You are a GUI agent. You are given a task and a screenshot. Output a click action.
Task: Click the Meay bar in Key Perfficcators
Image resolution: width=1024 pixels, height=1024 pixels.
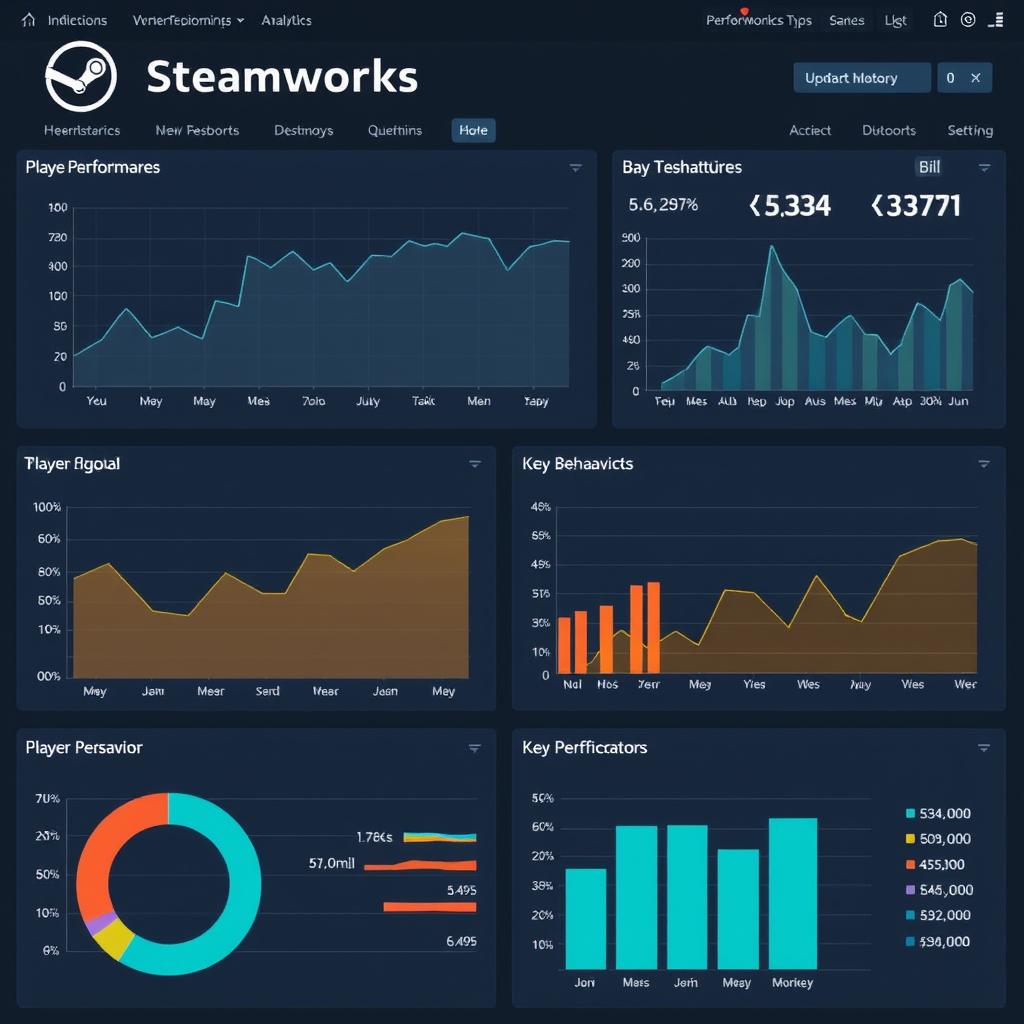[738, 909]
